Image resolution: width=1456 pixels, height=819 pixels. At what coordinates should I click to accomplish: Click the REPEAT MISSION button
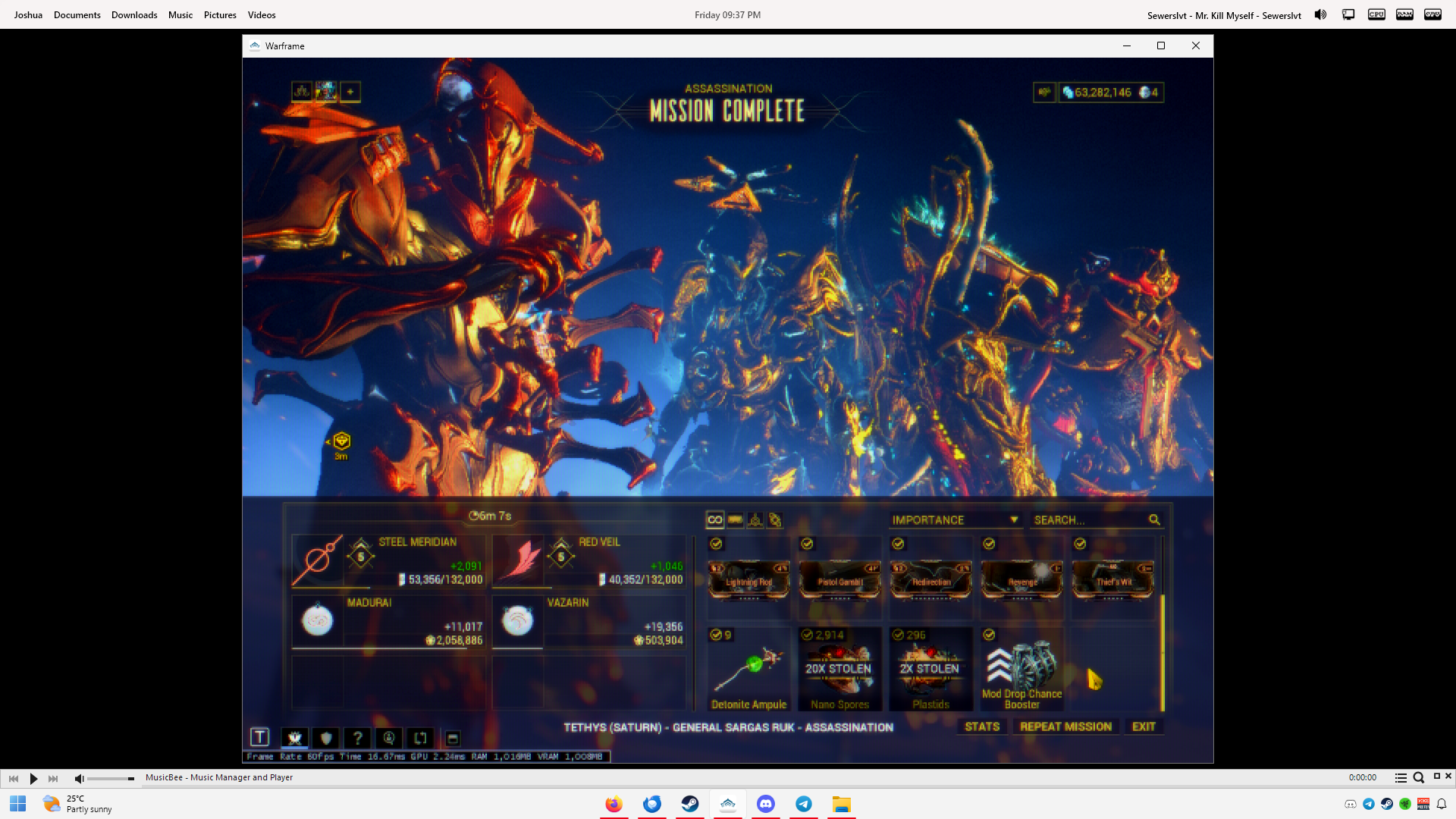coord(1065,726)
